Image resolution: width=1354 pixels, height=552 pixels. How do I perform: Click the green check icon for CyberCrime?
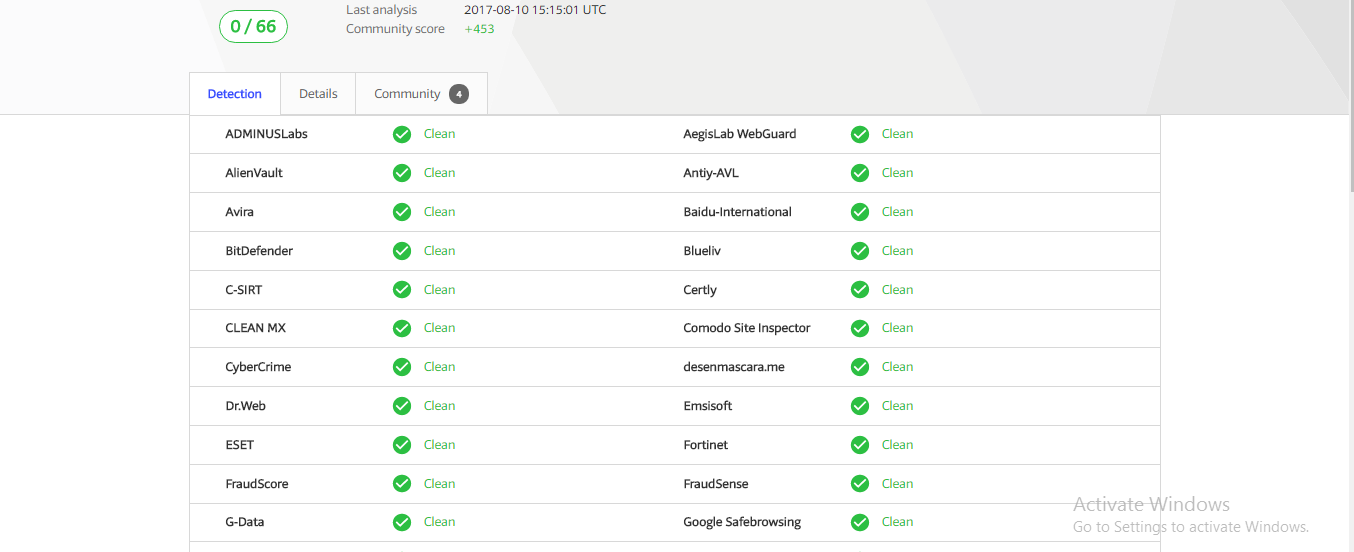tap(402, 367)
